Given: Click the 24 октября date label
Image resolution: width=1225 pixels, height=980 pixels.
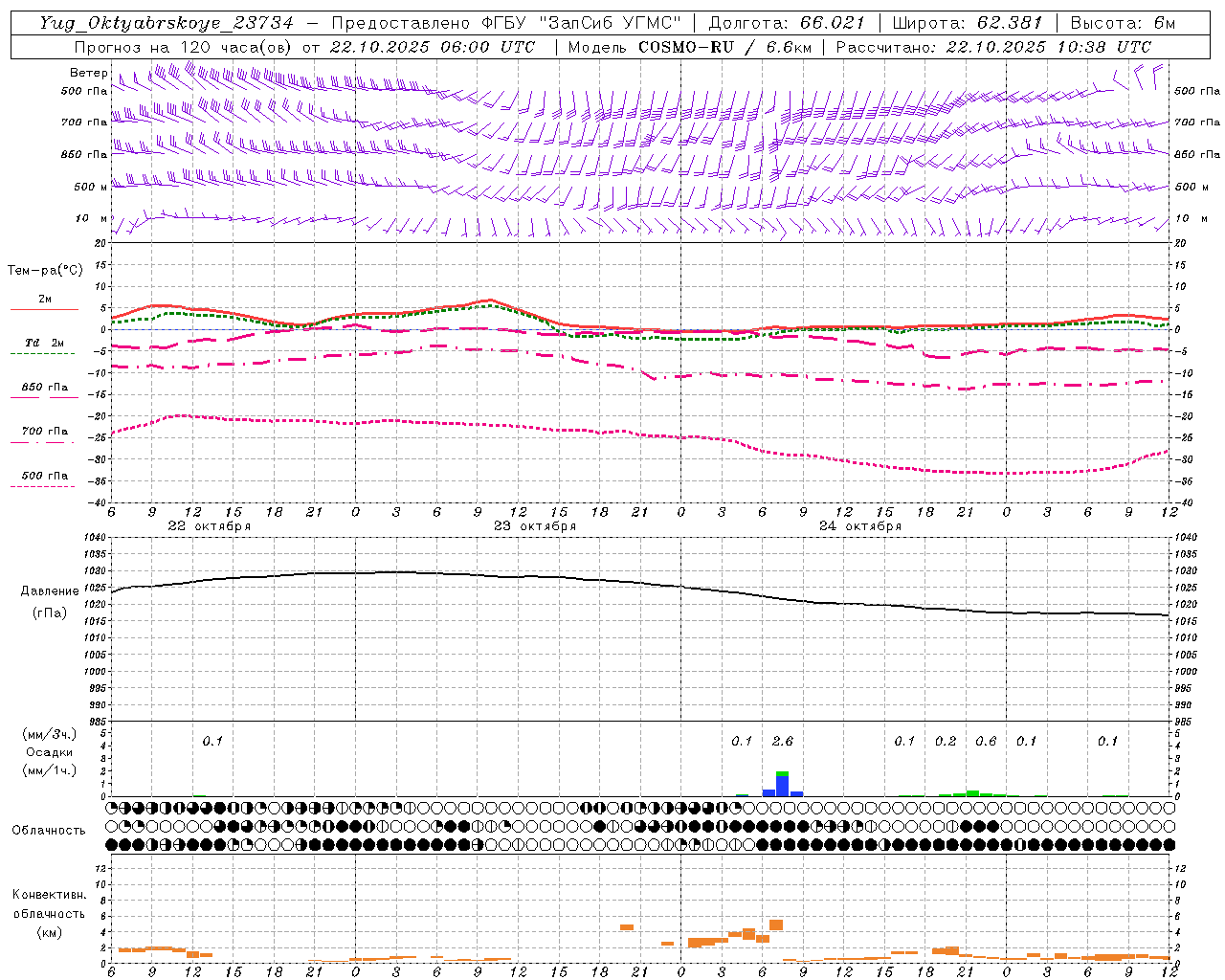Looking at the screenshot, I should tap(859, 526).
